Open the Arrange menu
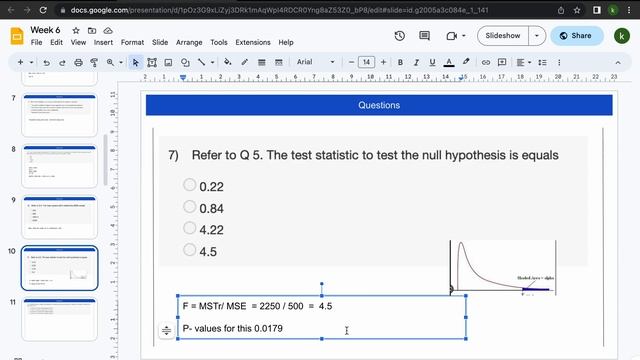Viewport: 640px width, 360px height. [x=189, y=42]
